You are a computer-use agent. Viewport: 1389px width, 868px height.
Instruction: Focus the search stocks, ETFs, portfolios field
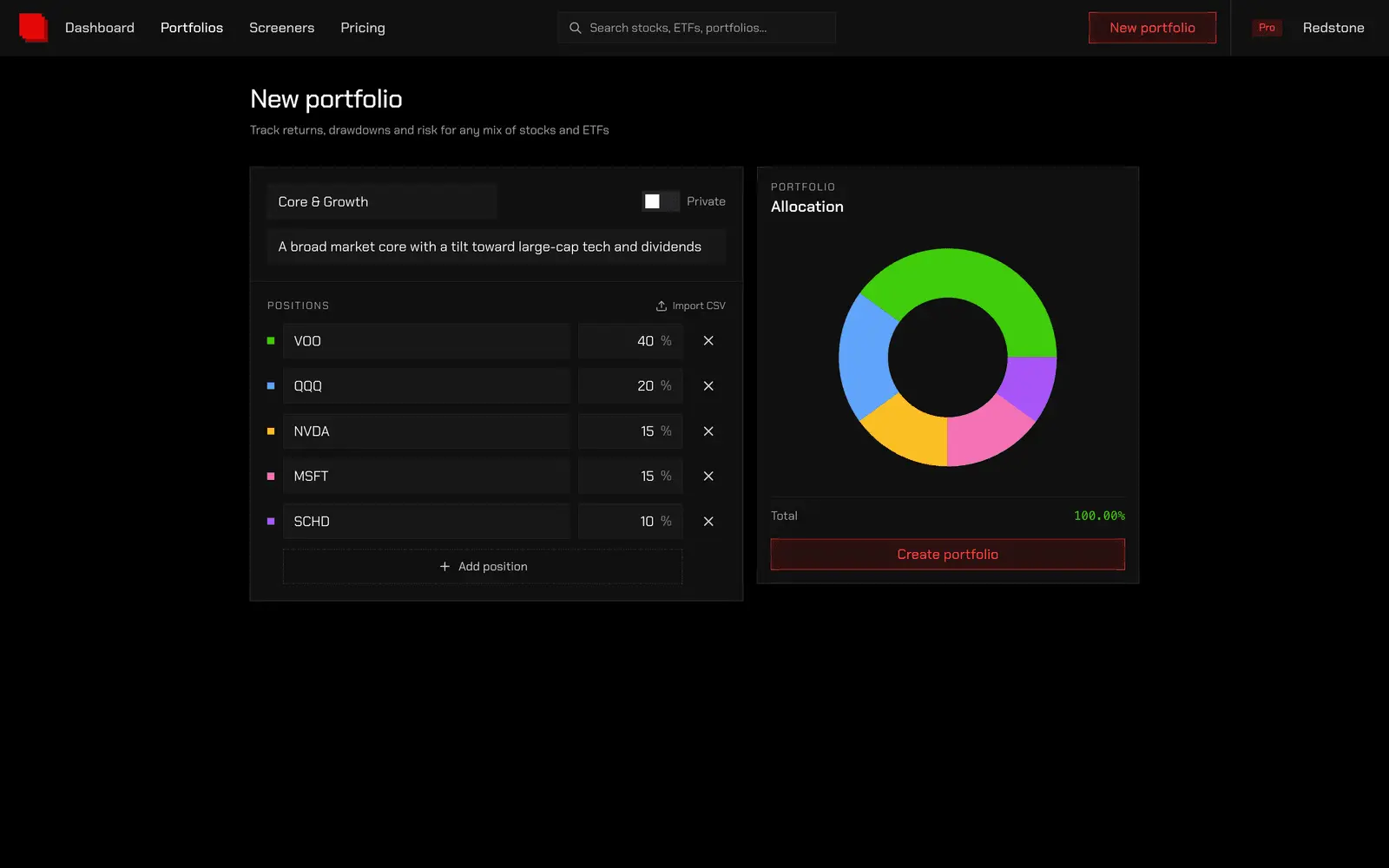pos(696,28)
